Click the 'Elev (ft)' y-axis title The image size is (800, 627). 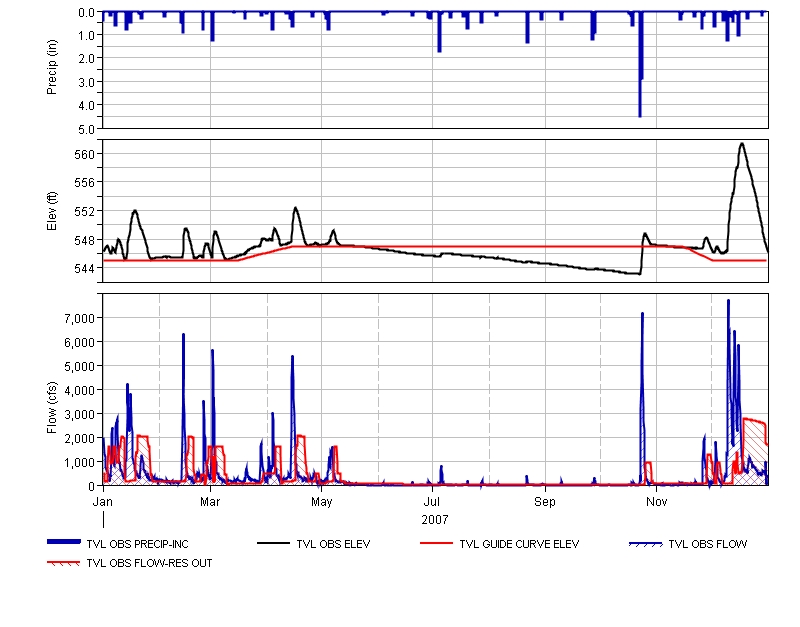[x=51, y=211]
